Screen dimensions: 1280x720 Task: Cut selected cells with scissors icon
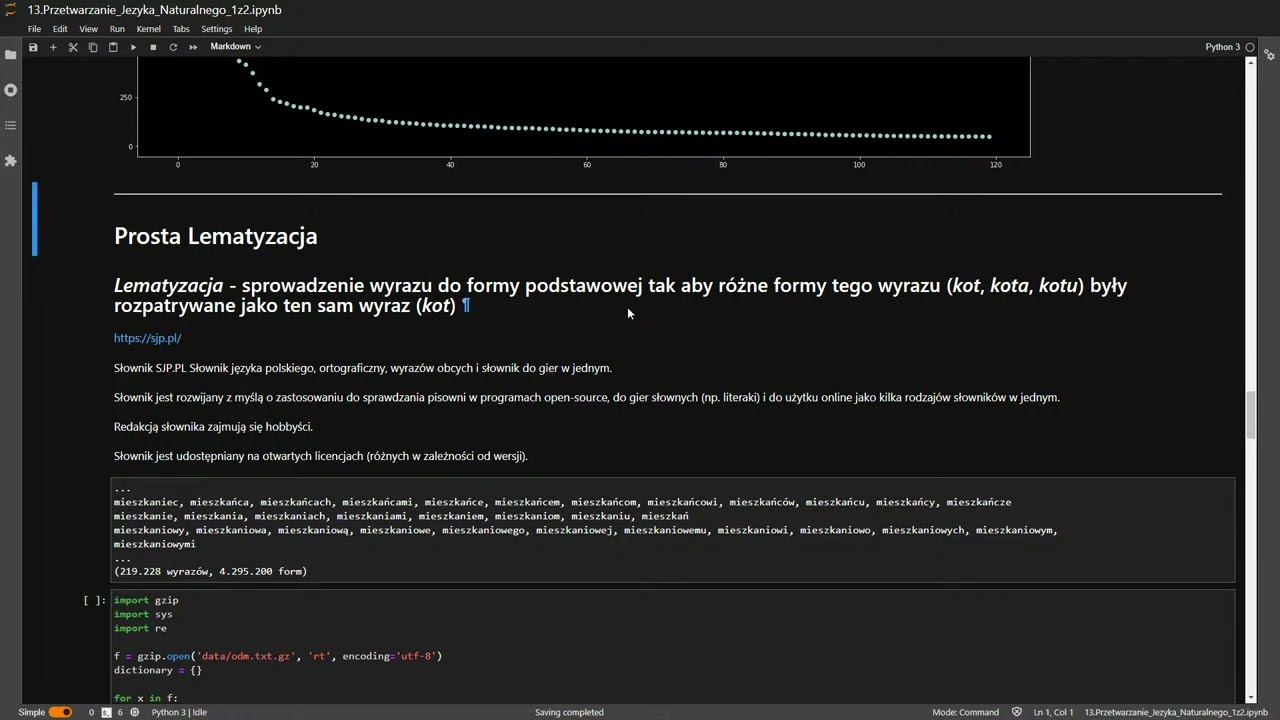(x=73, y=47)
